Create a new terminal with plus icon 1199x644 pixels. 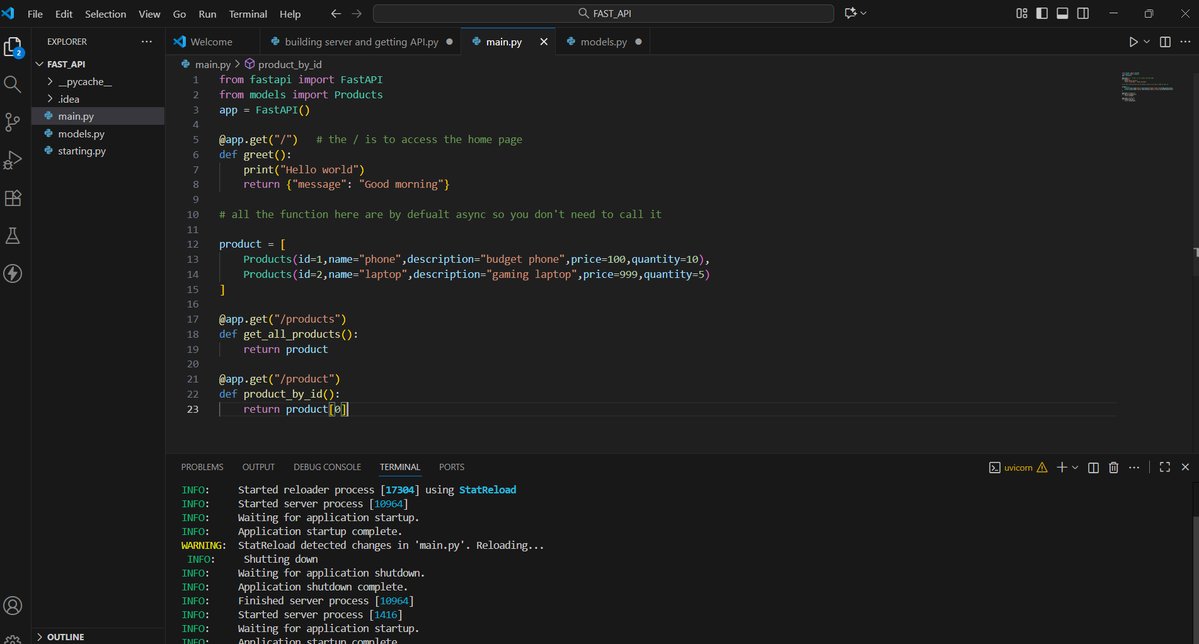coord(1061,467)
